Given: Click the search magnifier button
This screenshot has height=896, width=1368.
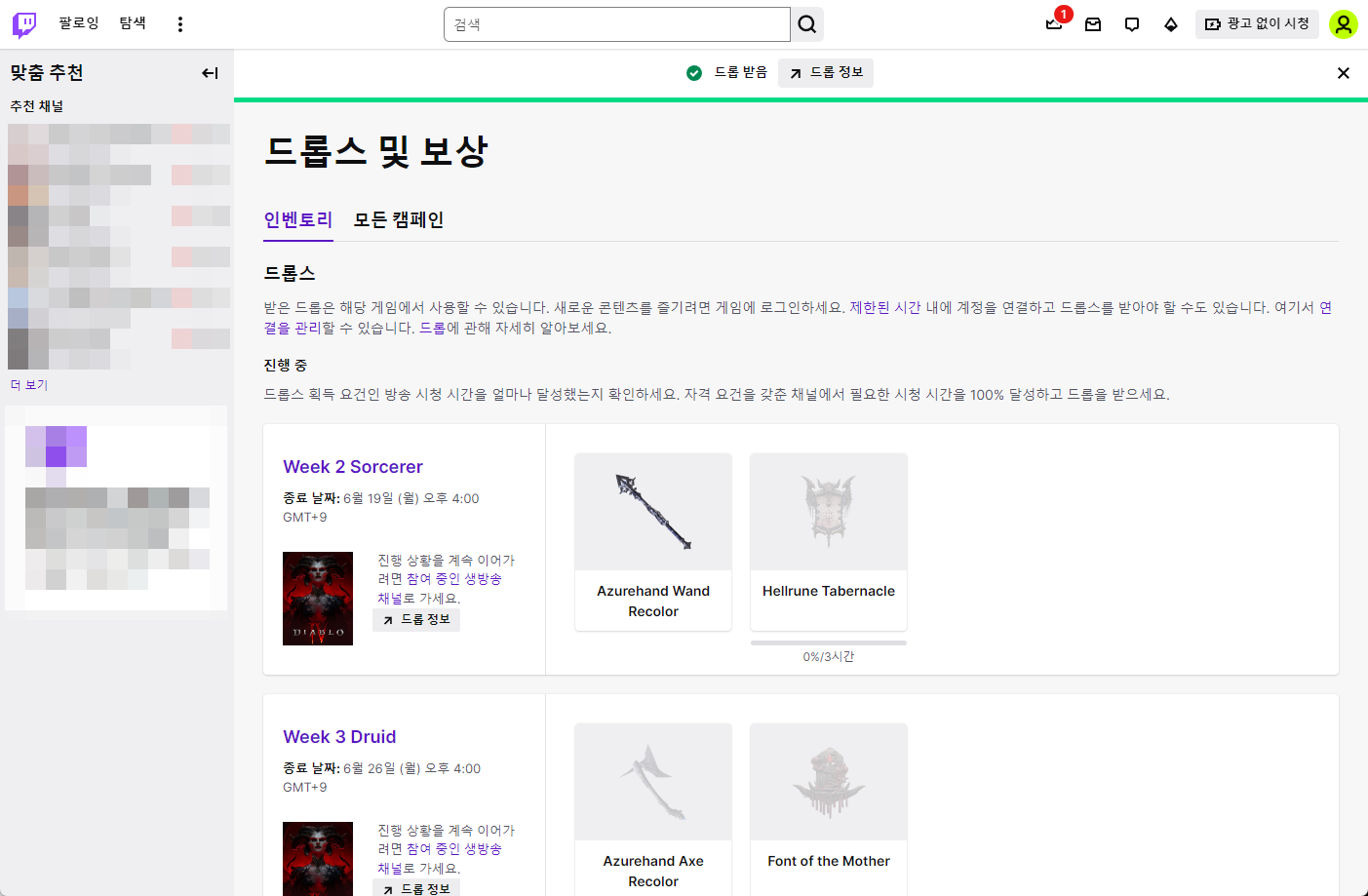Looking at the screenshot, I should tap(807, 24).
